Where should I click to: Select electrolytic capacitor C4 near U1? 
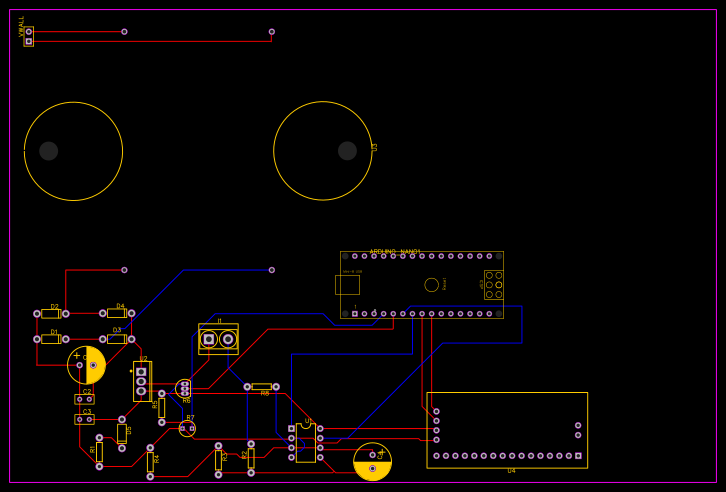372,461
